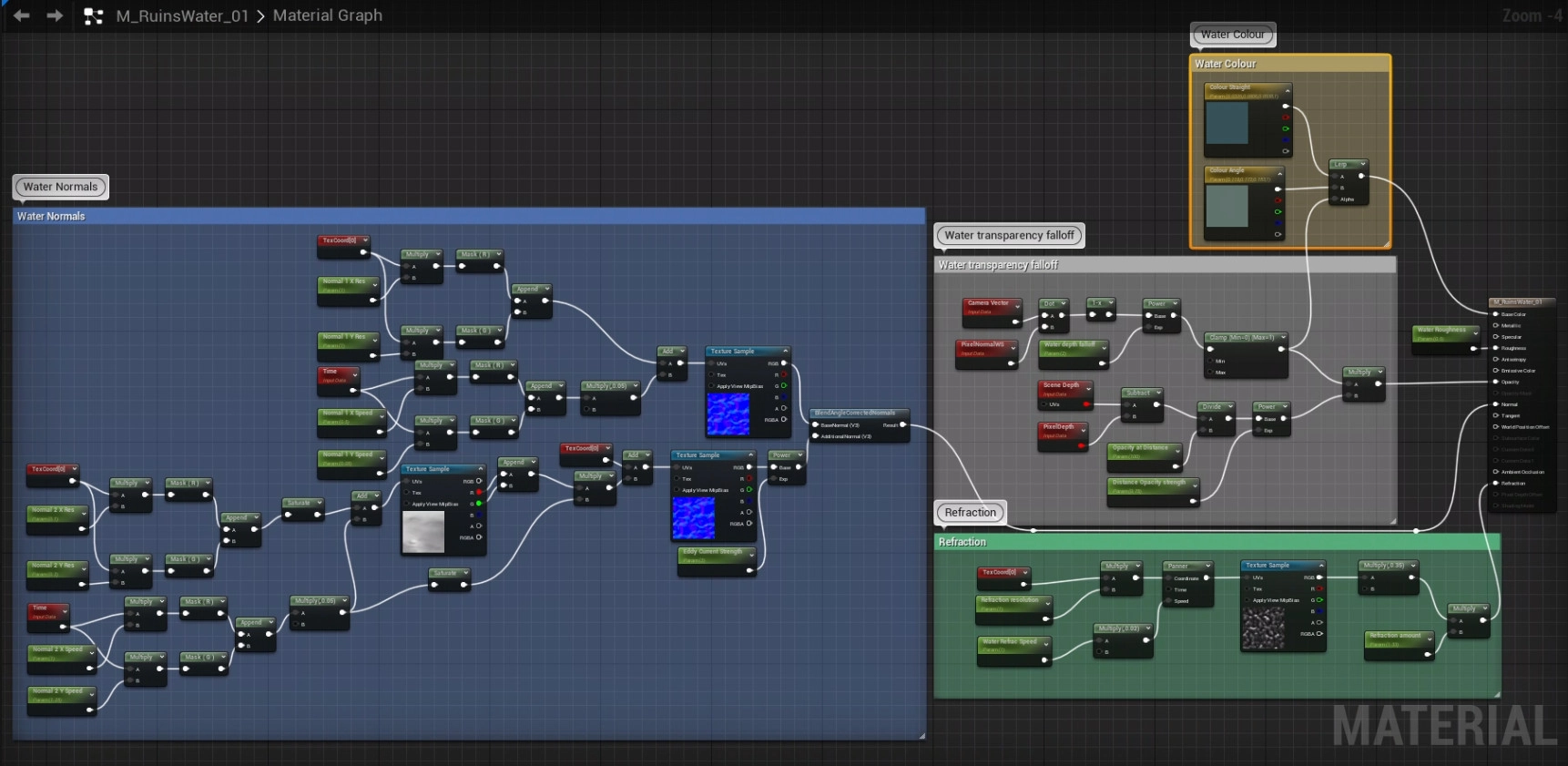The height and width of the screenshot is (766, 1568).
Task: Expand the Water Roughness node chevron
Action: point(1475,332)
